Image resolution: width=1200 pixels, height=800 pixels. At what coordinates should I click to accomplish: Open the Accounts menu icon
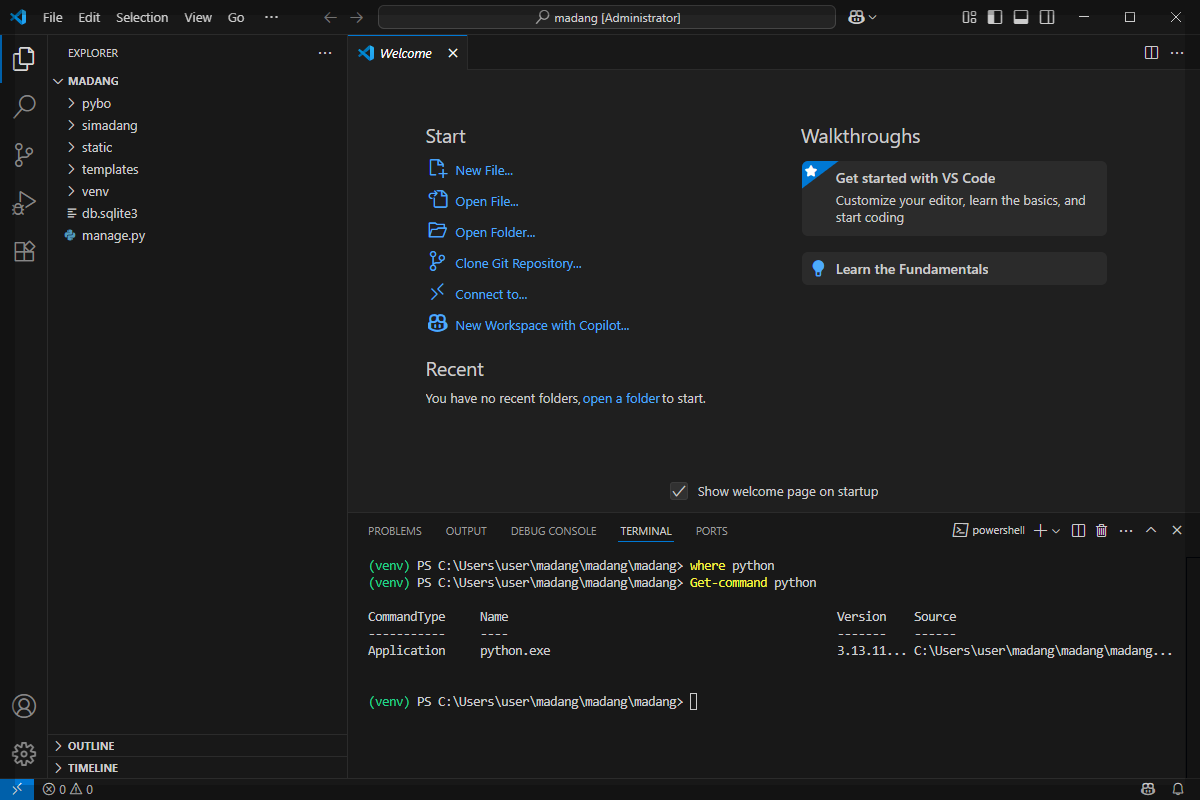[x=24, y=706]
